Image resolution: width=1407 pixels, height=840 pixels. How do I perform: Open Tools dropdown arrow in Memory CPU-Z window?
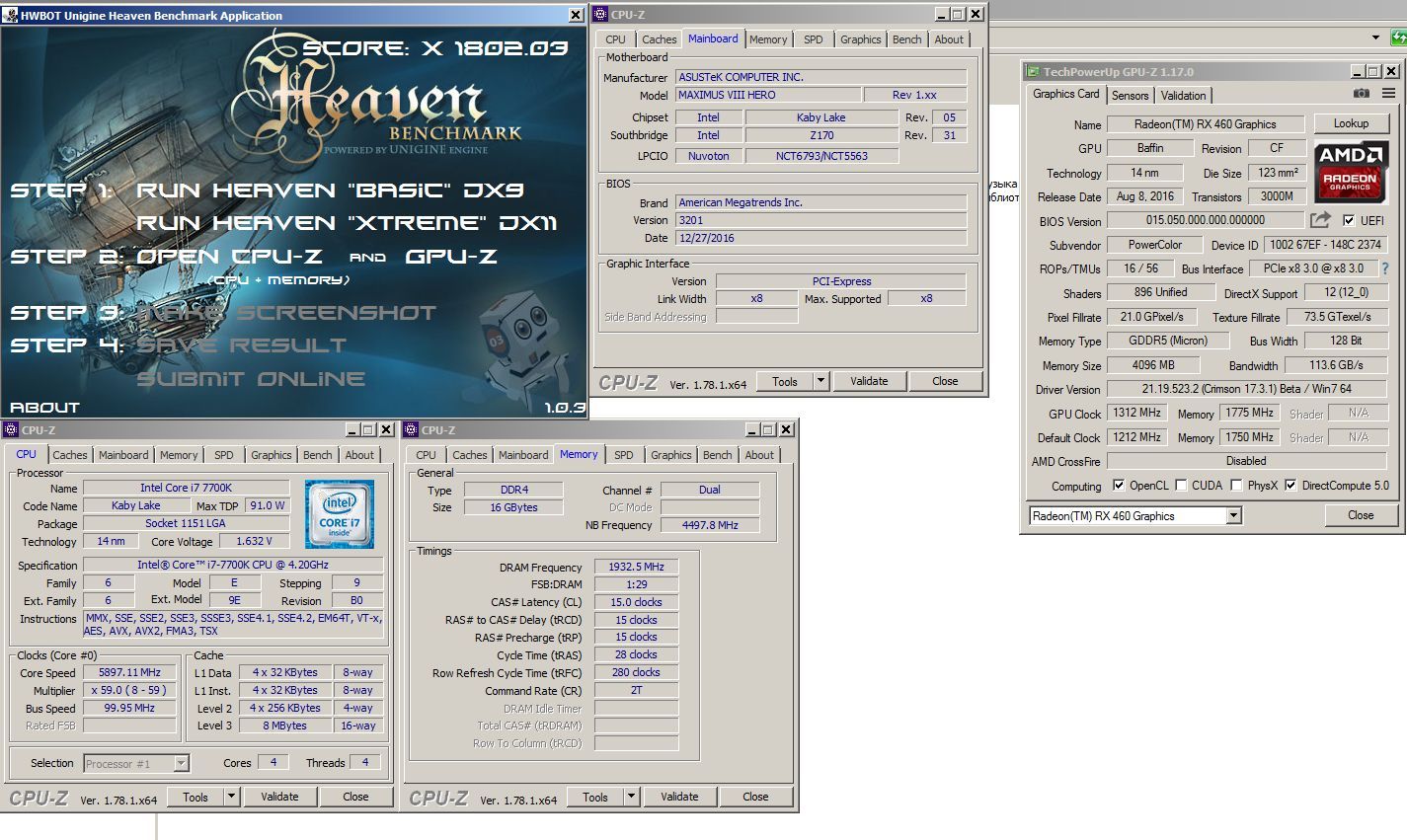[631, 797]
